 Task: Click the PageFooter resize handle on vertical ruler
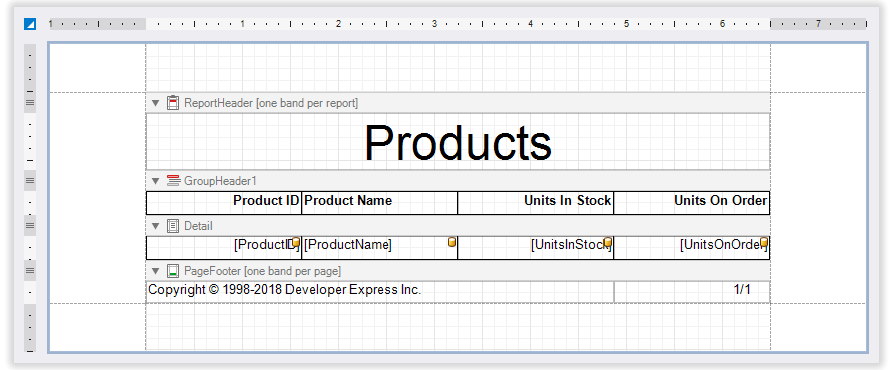click(x=30, y=271)
